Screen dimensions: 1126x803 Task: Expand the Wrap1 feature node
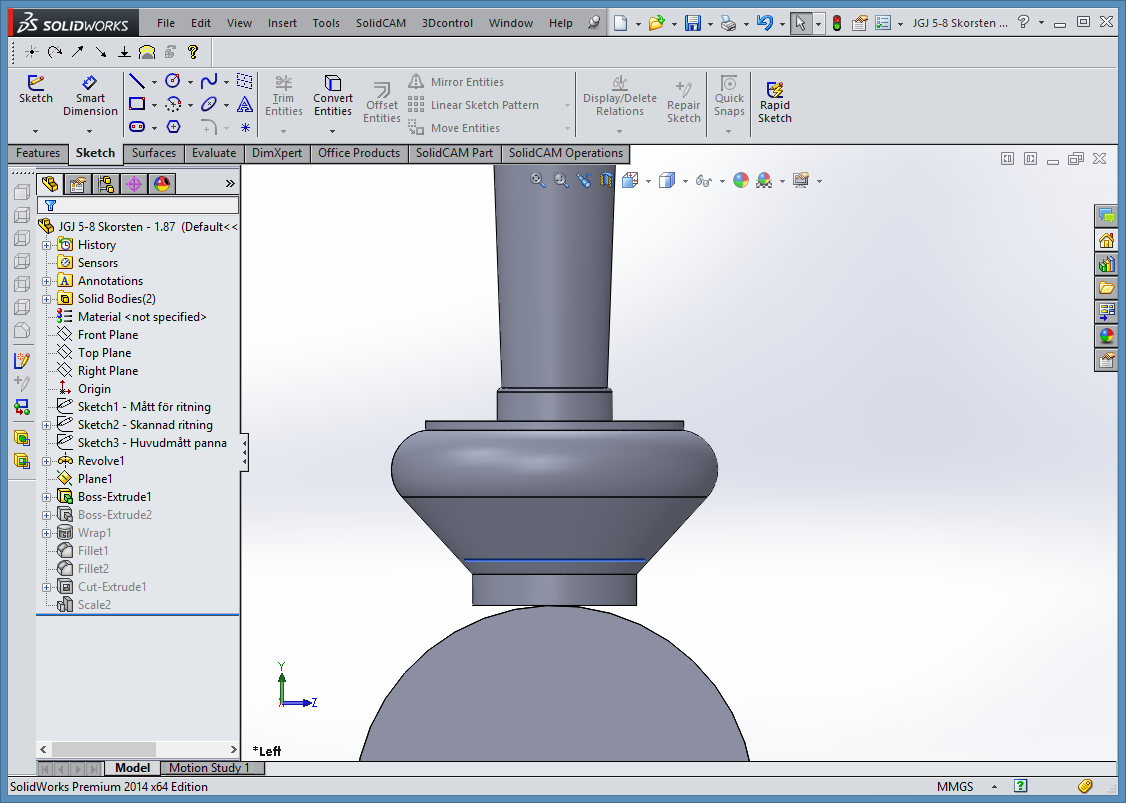[x=47, y=533]
